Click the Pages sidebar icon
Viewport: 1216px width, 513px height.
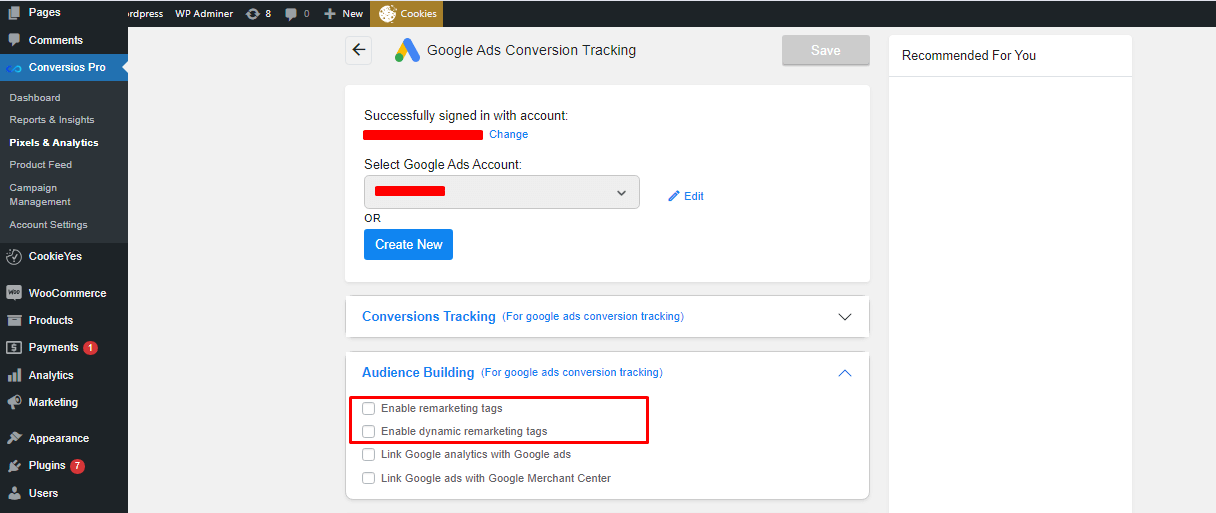tap(14, 12)
